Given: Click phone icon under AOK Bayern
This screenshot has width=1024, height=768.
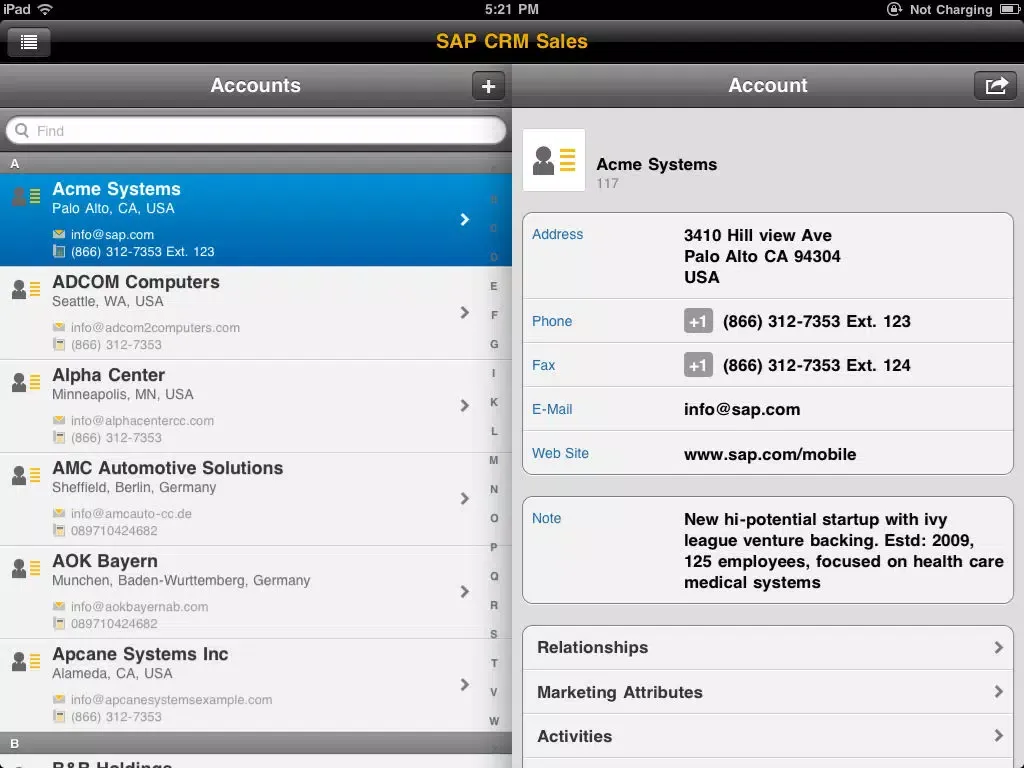Looking at the screenshot, I should pyautogui.click(x=59, y=624).
